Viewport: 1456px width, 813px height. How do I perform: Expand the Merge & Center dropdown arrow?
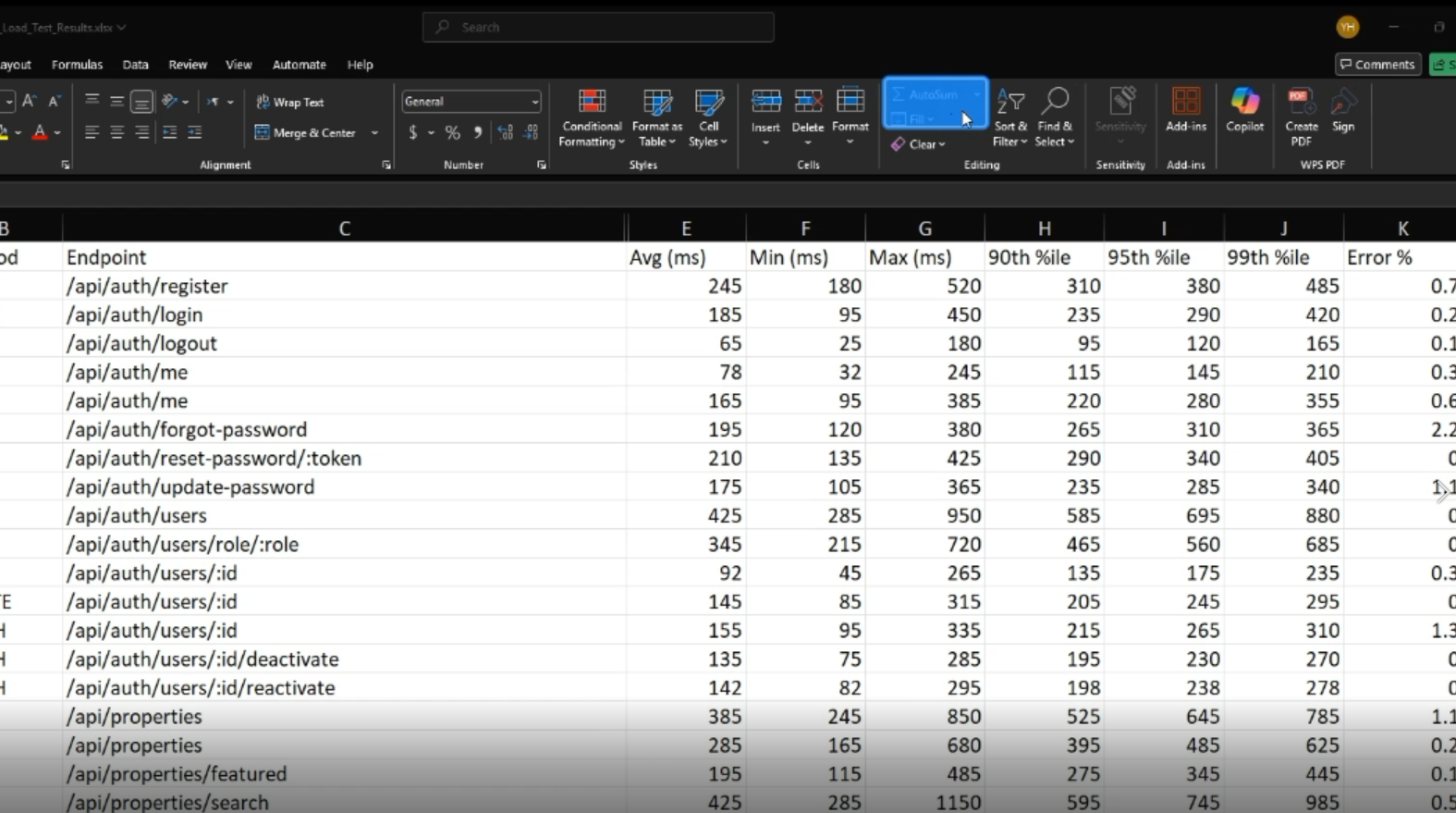coord(374,133)
